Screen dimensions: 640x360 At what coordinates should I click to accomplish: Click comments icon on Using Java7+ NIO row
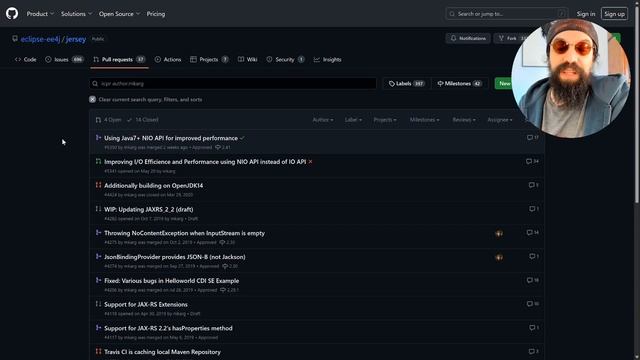tap(533, 138)
